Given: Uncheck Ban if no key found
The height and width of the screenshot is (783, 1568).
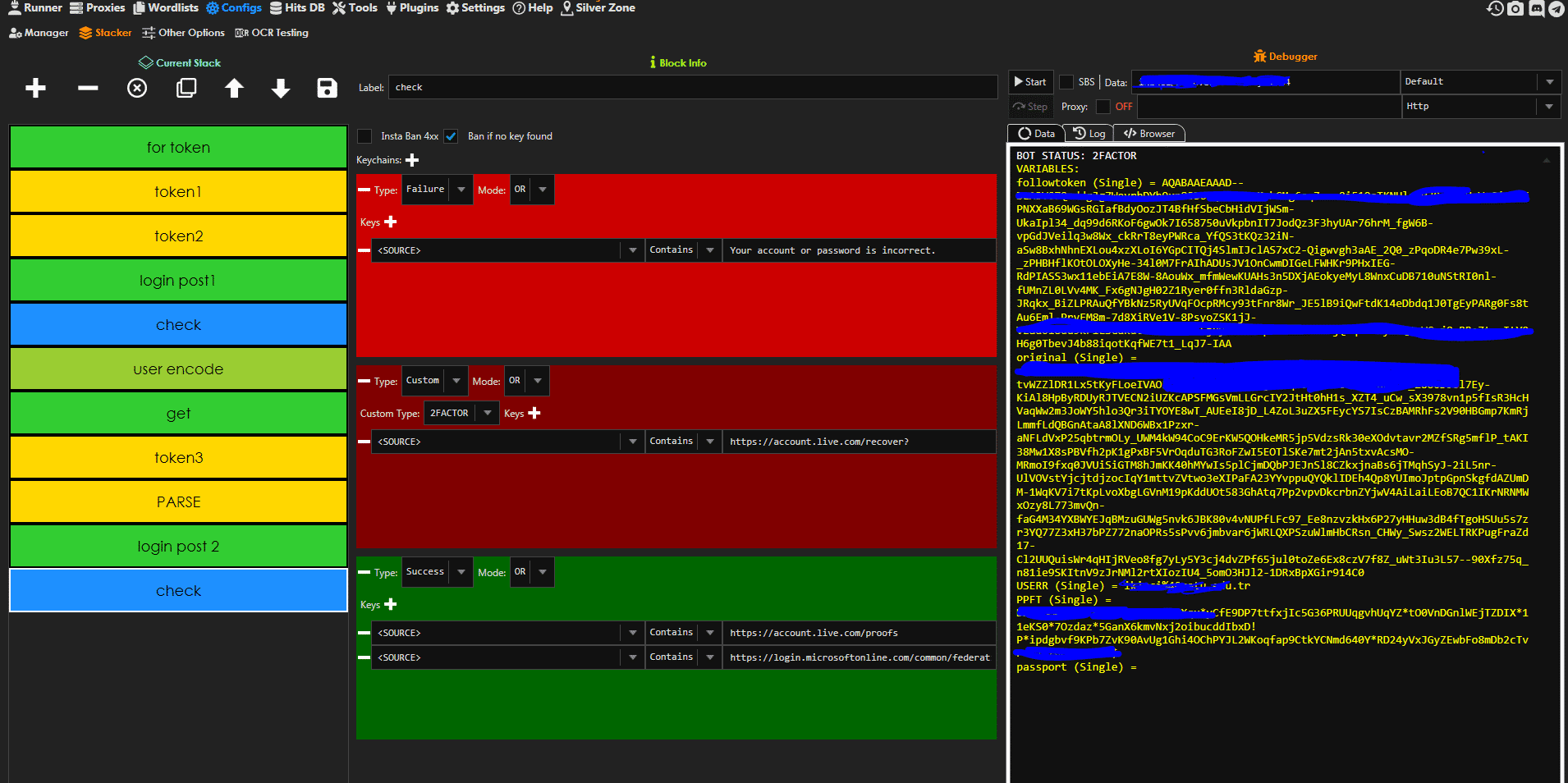Looking at the screenshot, I should pos(451,136).
